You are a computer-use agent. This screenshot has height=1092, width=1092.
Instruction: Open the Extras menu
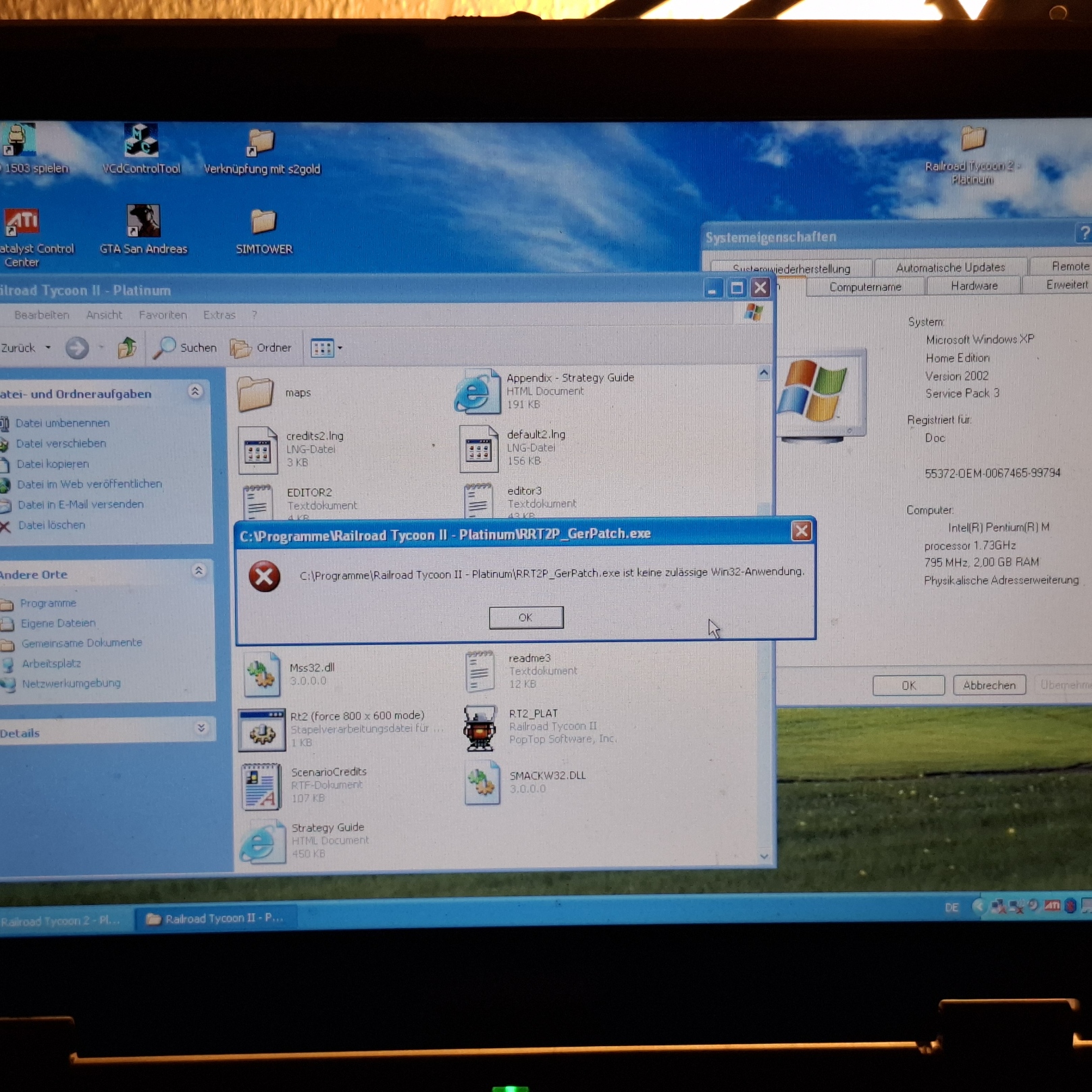coord(219,315)
